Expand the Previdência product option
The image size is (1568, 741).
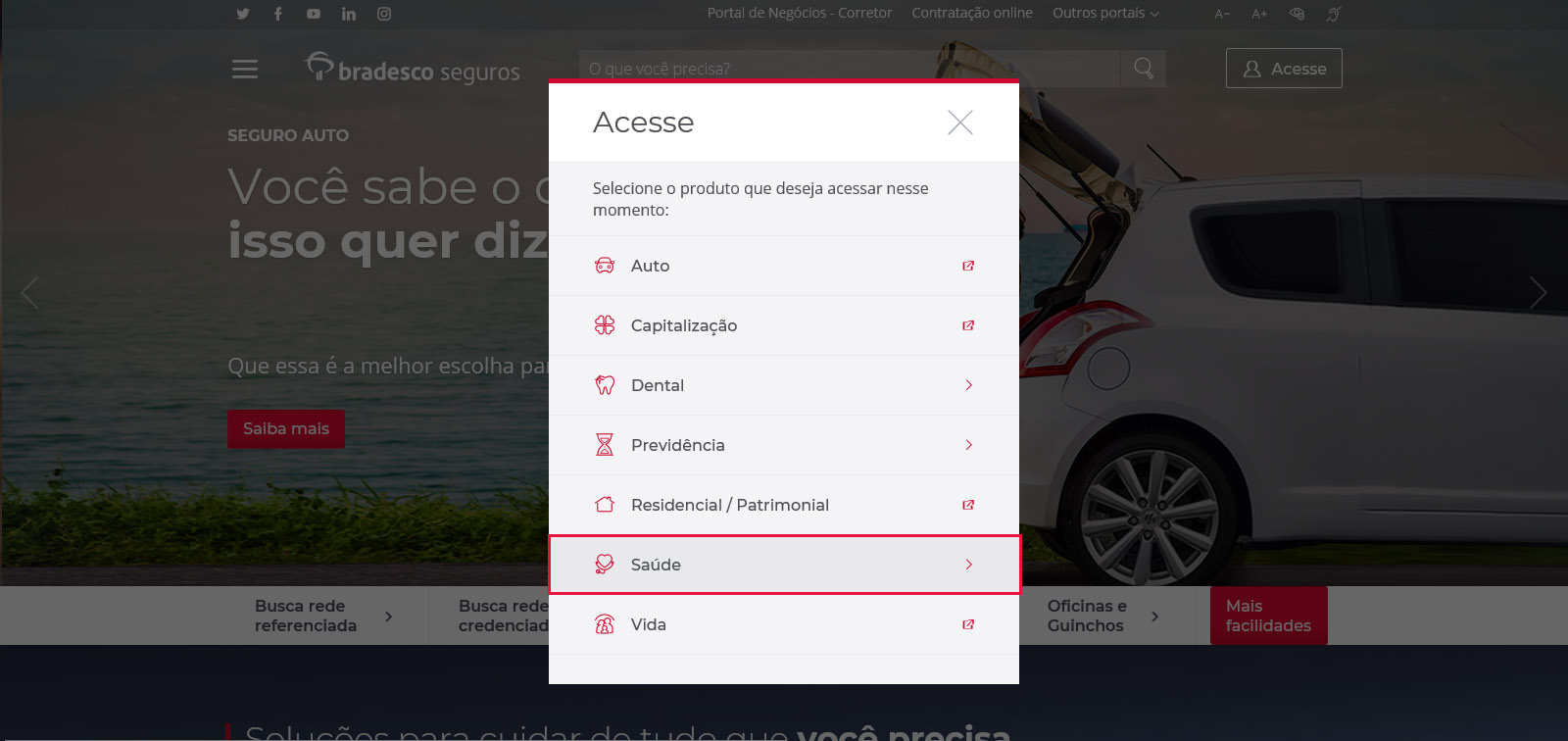(784, 445)
